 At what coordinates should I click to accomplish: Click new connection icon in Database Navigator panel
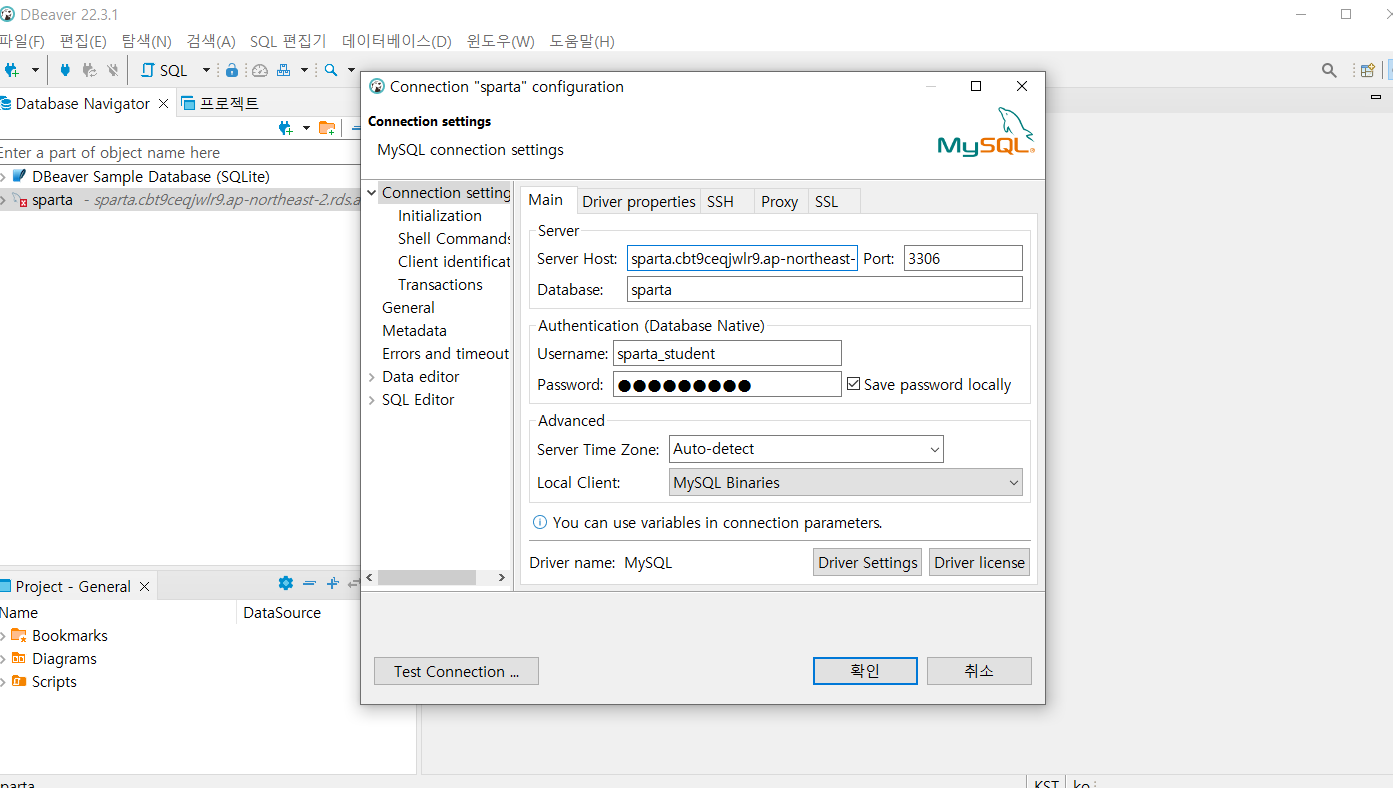286,127
